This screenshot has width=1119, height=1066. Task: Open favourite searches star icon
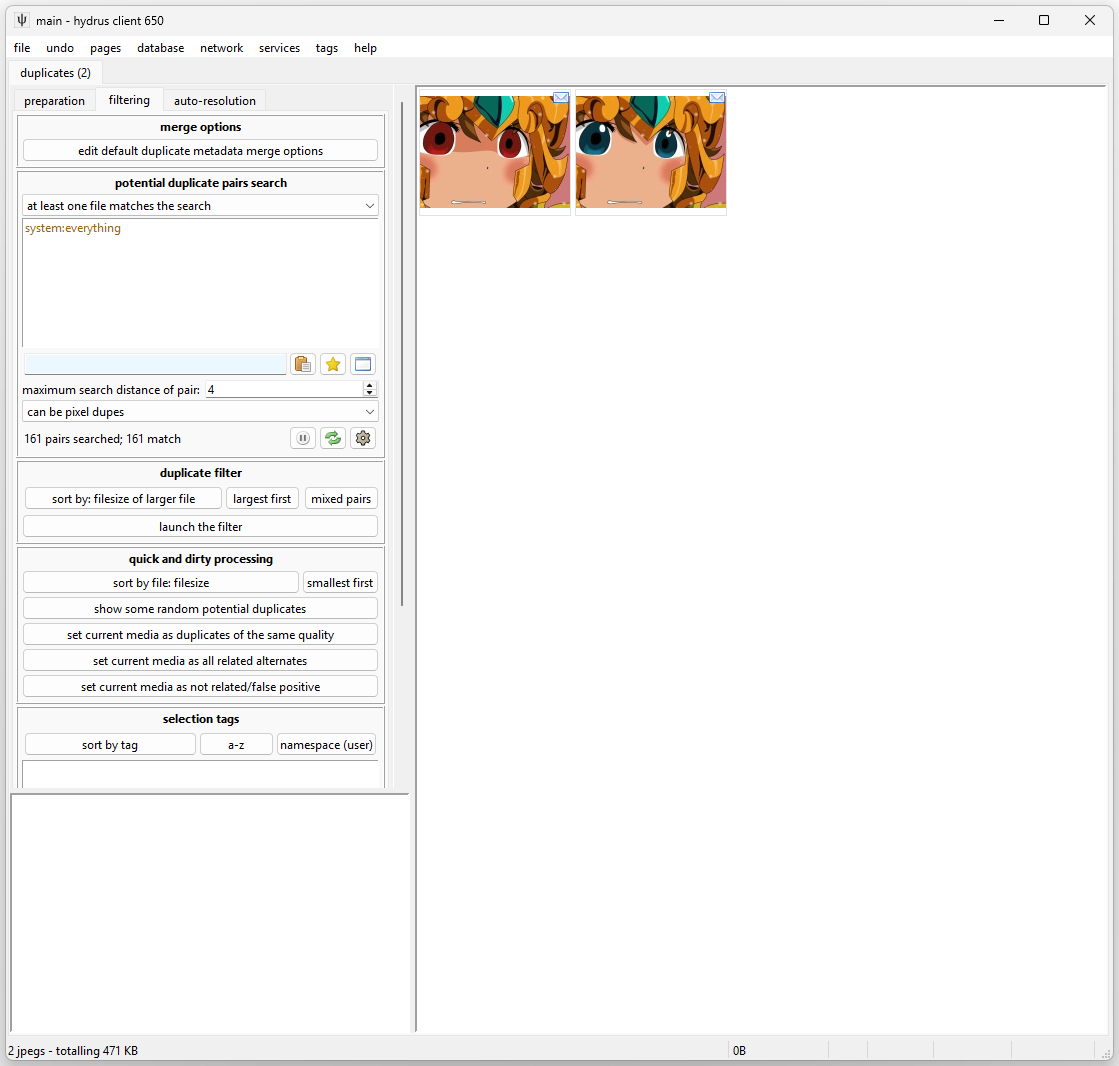pos(333,364)
